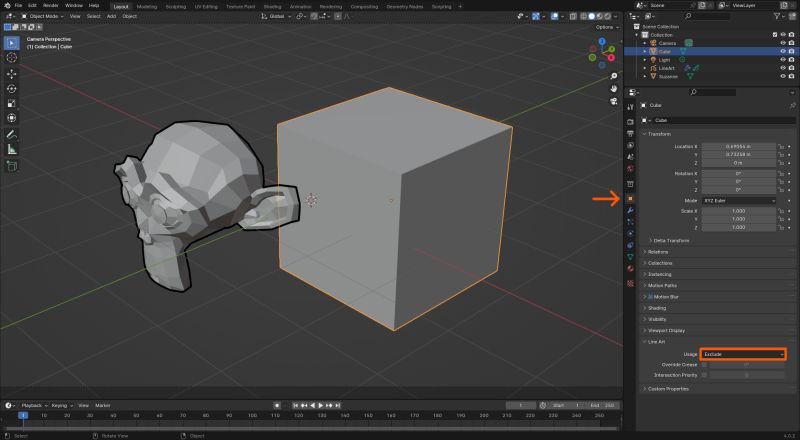Screen dimensions: 800x440
Task: Open the viewport Options popover
Action: click(x=607, y=27)
